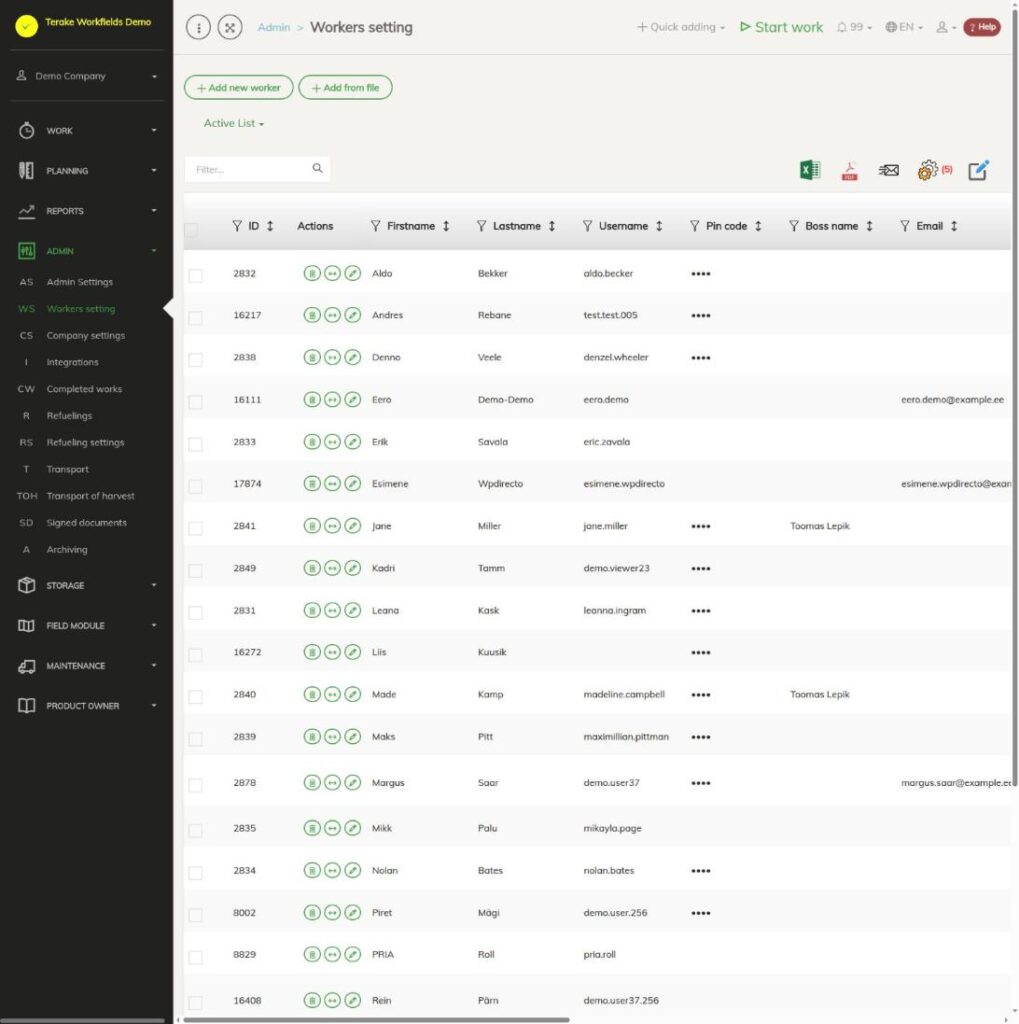
Task: Click the red Help button
Action: coord(982,27)
